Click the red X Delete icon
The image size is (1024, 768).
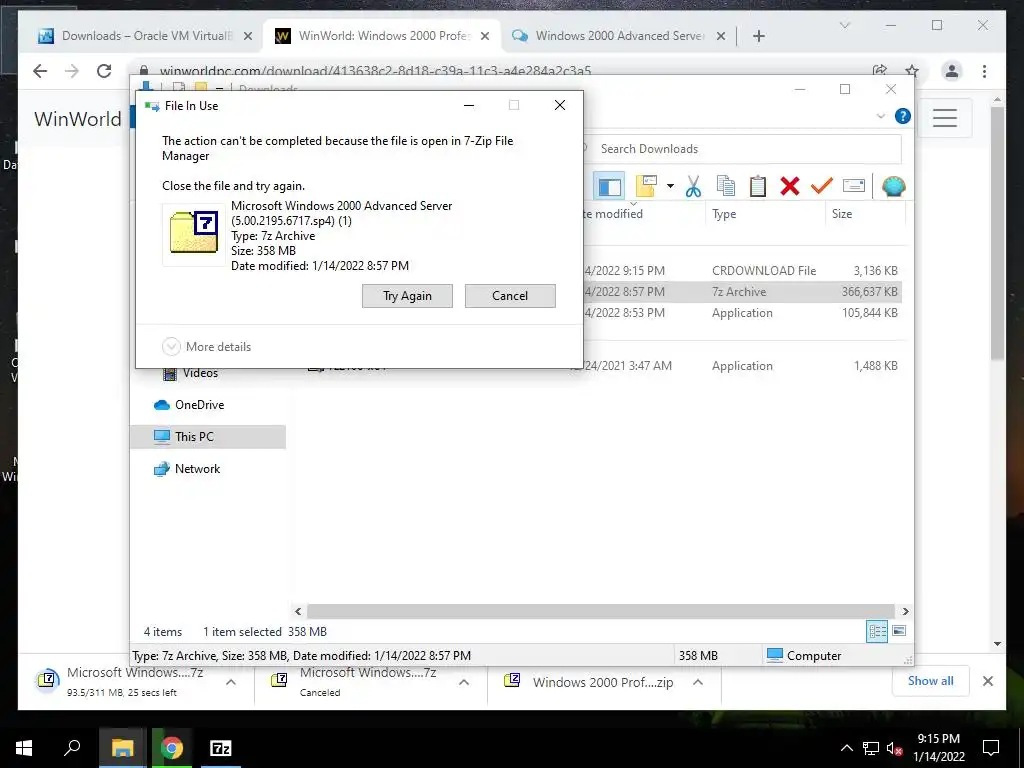(790, 186)
